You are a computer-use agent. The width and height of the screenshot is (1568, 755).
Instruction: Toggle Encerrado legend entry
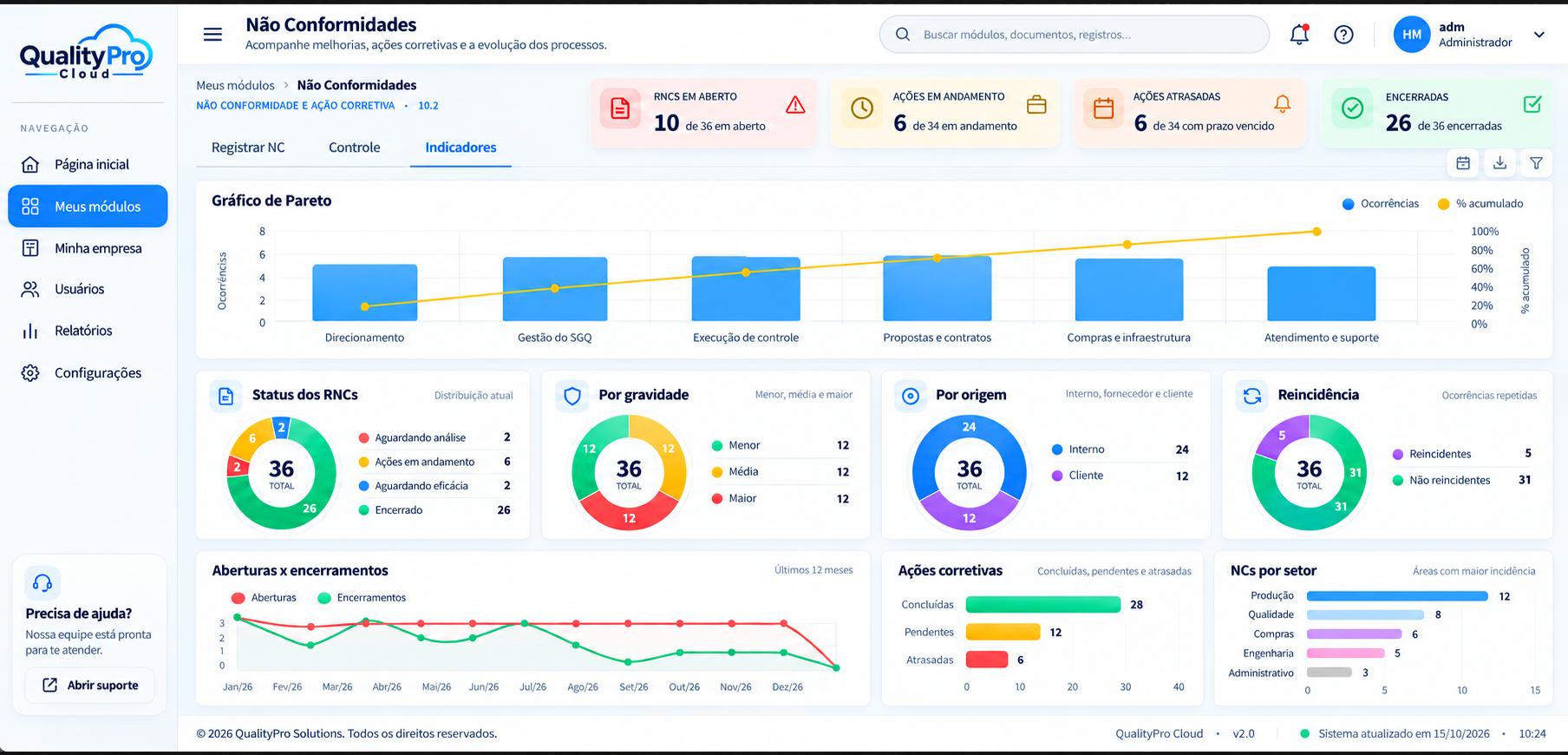pos(434,510)
